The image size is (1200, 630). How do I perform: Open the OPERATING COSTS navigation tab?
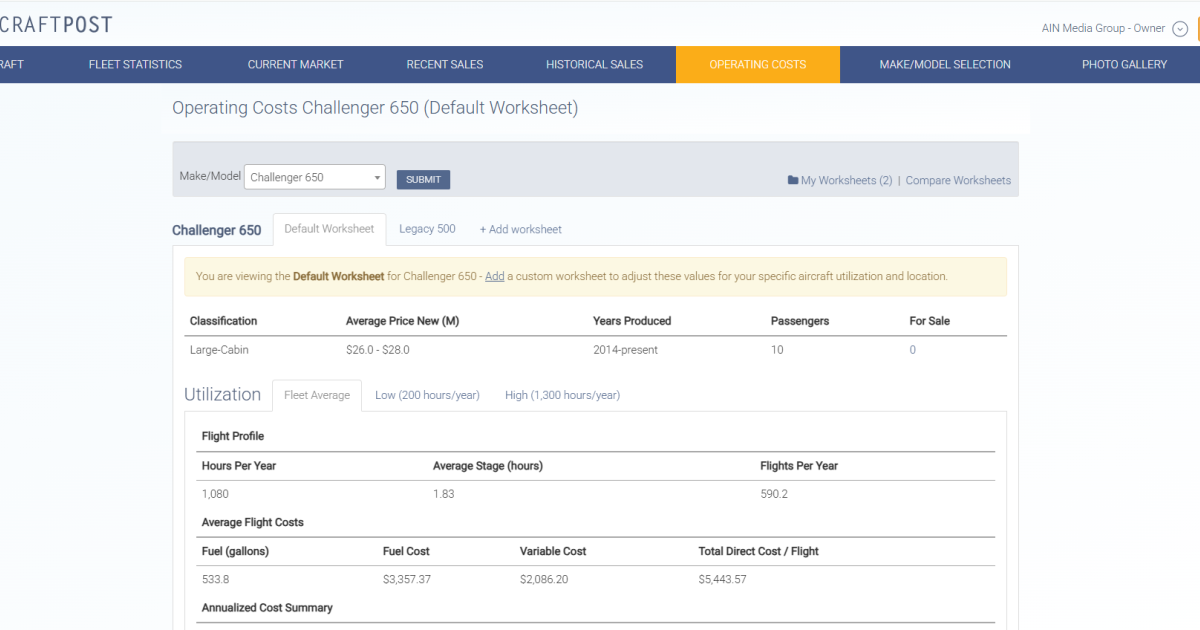tap(757, 64)
